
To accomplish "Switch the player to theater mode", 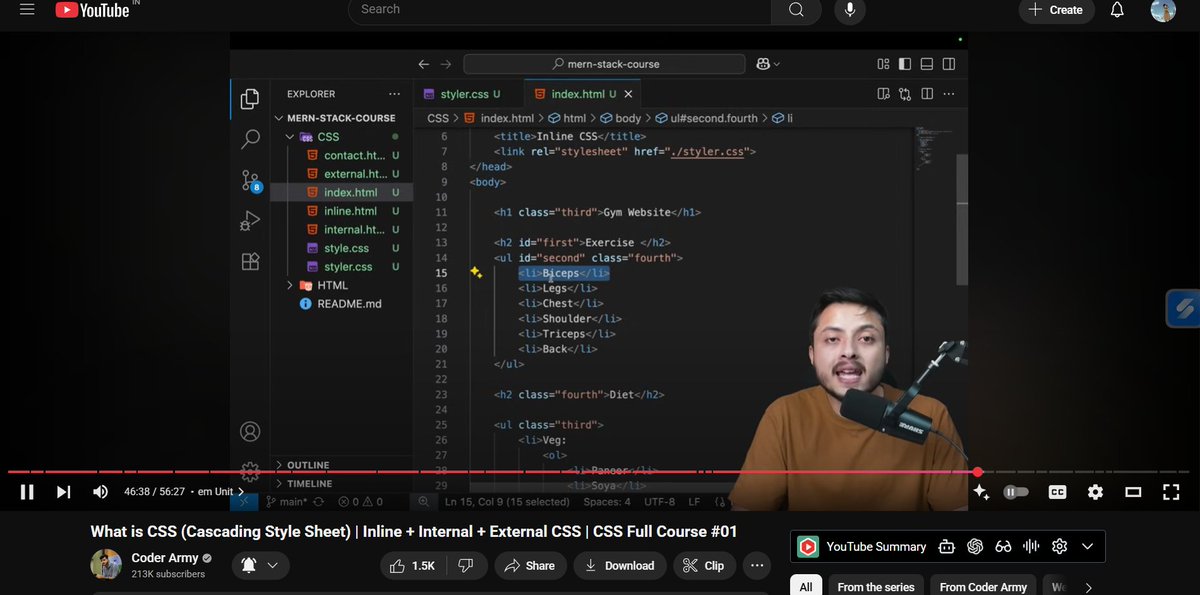I will (x=1132, y=491).
